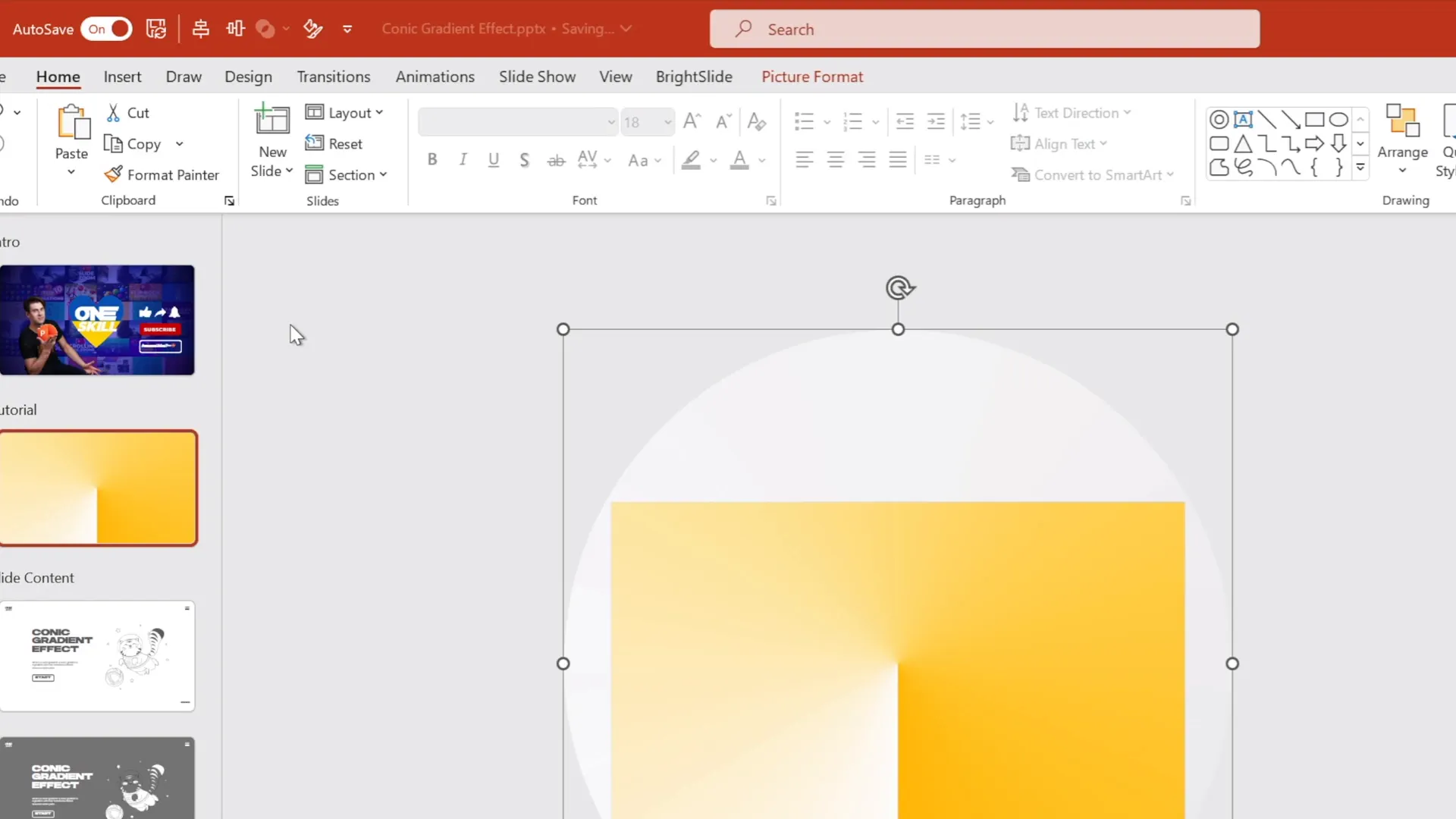Toggle Align Left paragraph

point(805,160)
